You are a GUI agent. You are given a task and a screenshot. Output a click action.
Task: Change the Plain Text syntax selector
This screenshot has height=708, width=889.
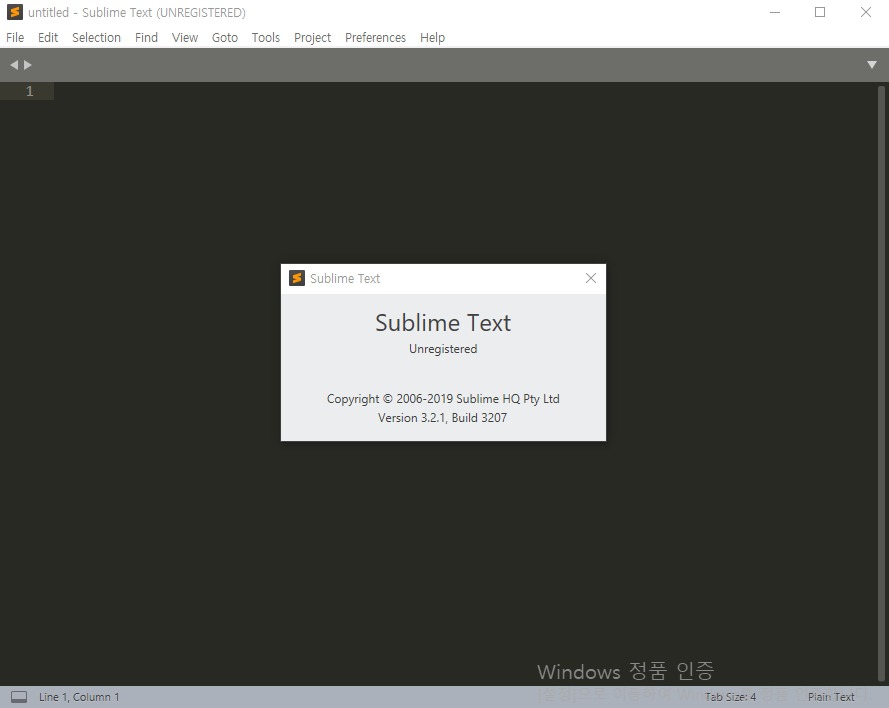point(831,697)
